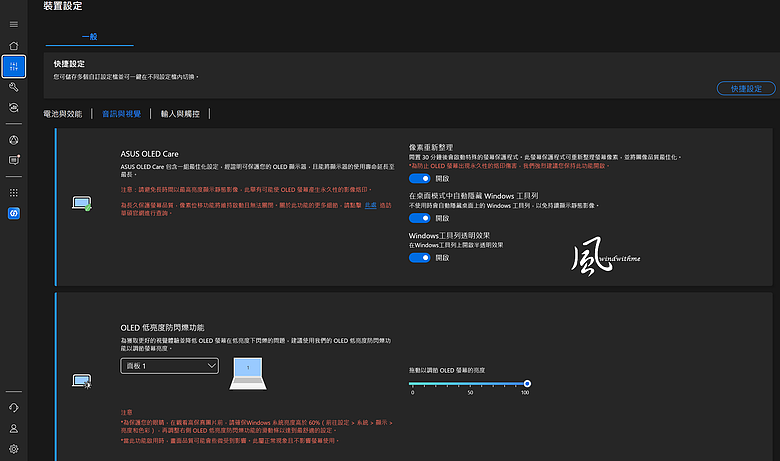Select the 音訊與視覺 tab
Screen dimensions: 780x461
pos(121,114)
